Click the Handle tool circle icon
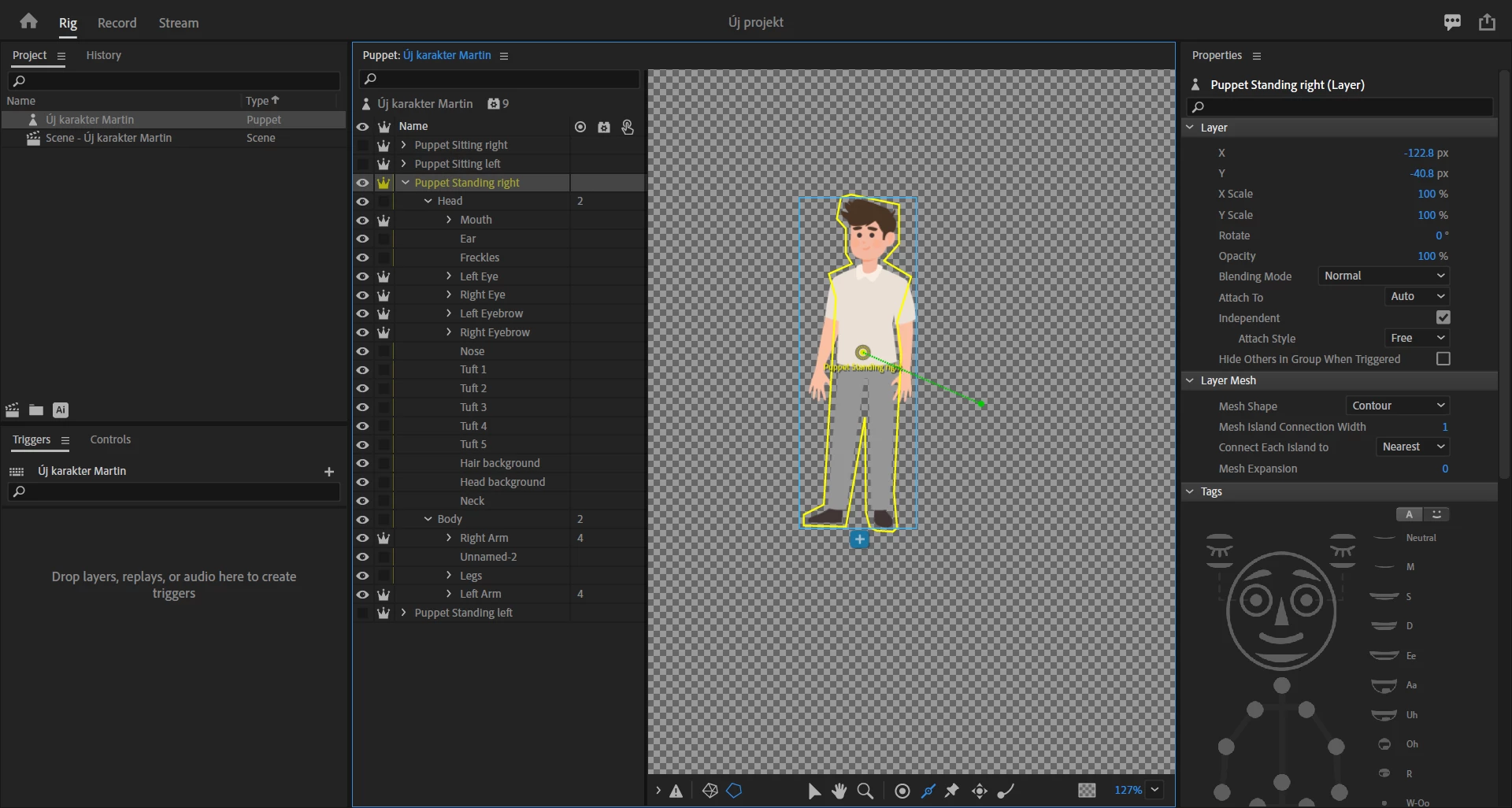 tap(902, 791)
